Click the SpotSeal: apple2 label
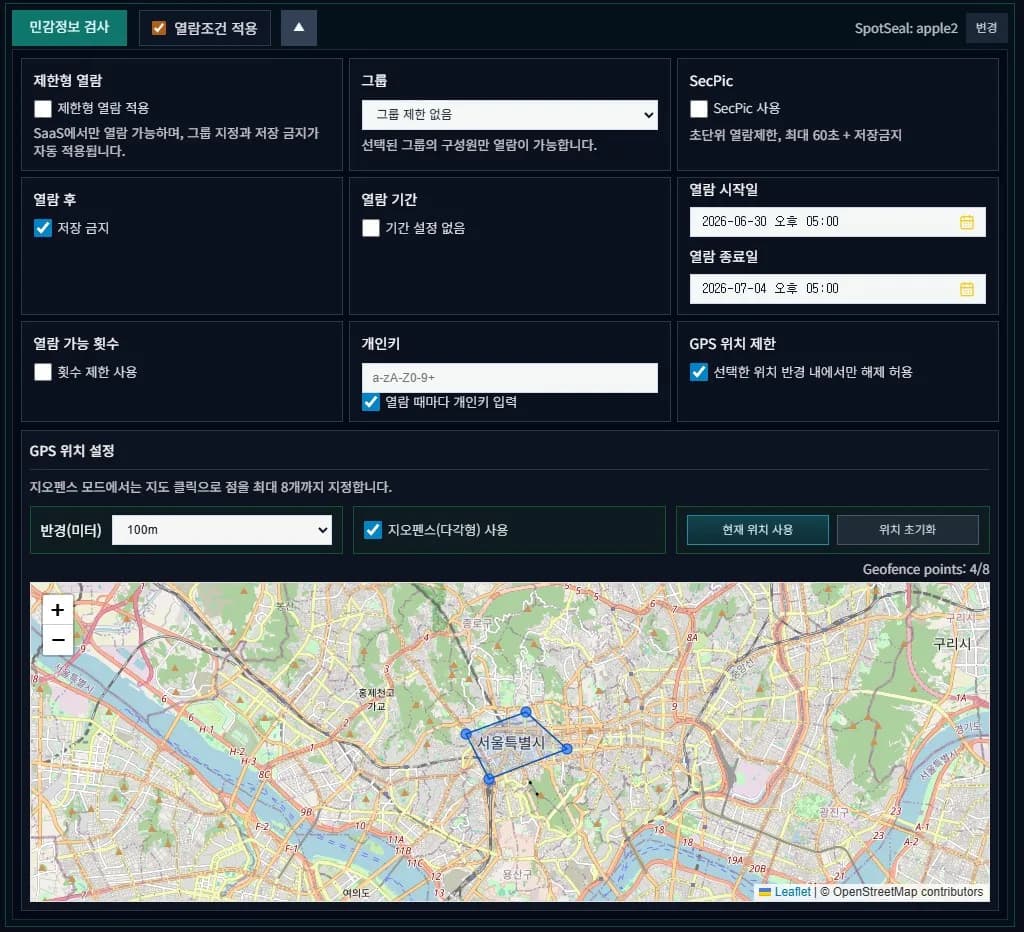This screenshot has width=1024, height=932. coord(906,28)
